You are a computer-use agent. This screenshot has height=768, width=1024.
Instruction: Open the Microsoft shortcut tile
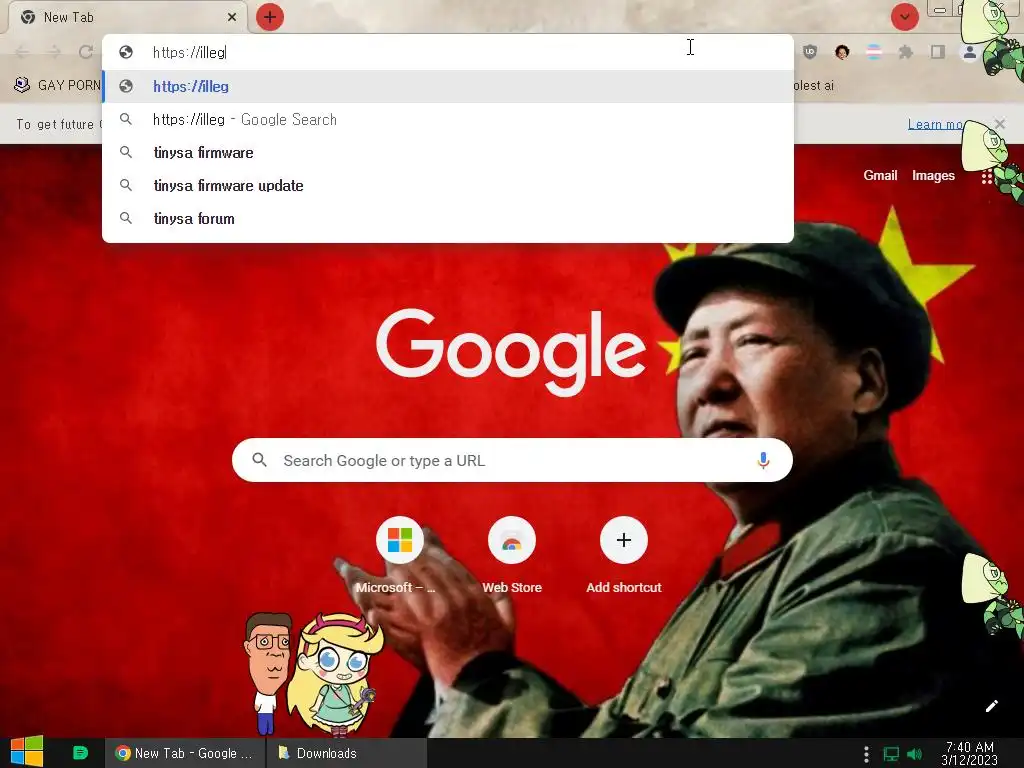[x=400, y=555]
